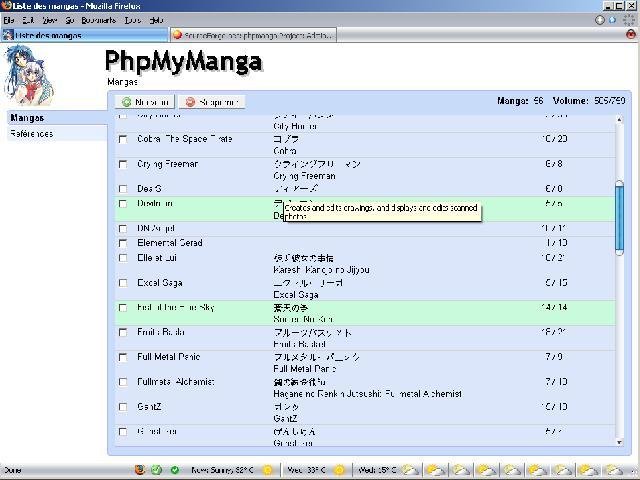Click the scroll-down arrow of the manga list

tap(619, 442)
